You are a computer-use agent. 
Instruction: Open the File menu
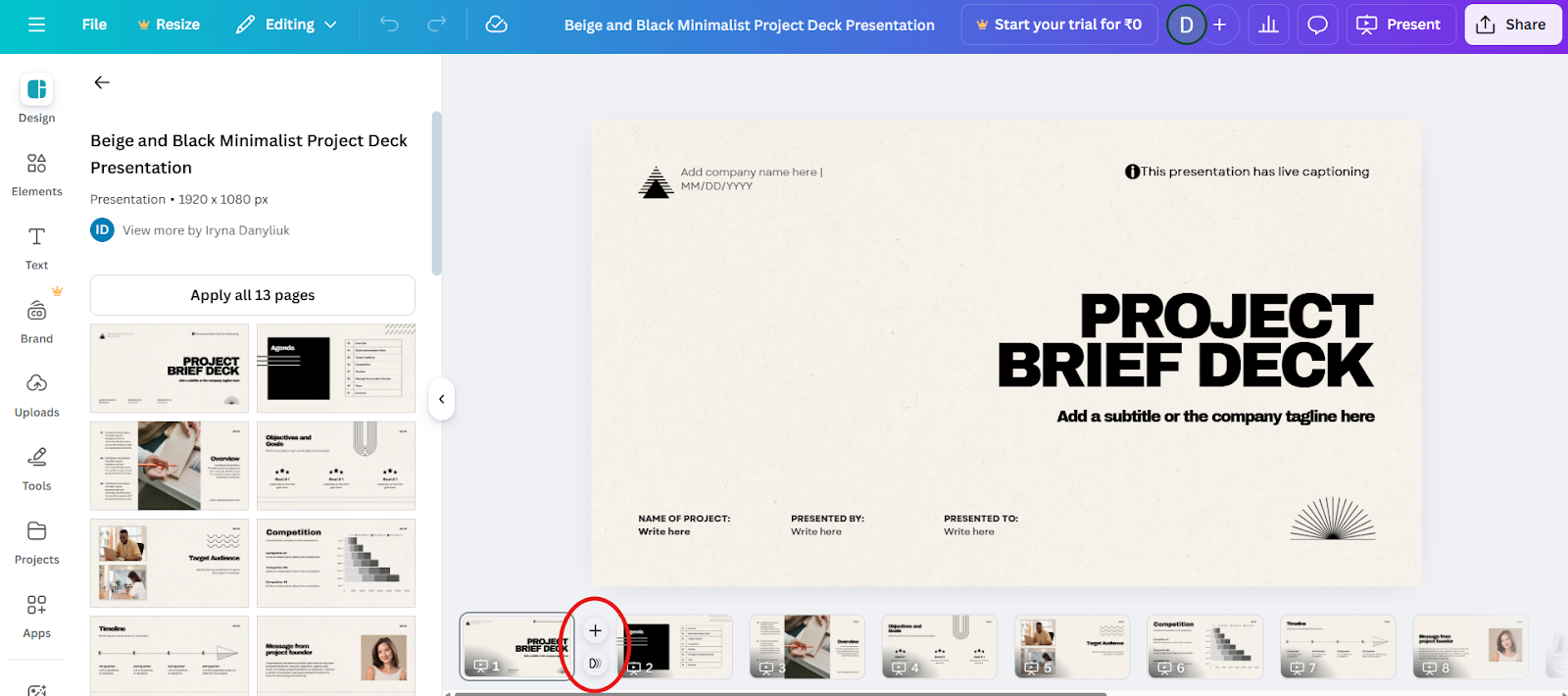[94, 25]
